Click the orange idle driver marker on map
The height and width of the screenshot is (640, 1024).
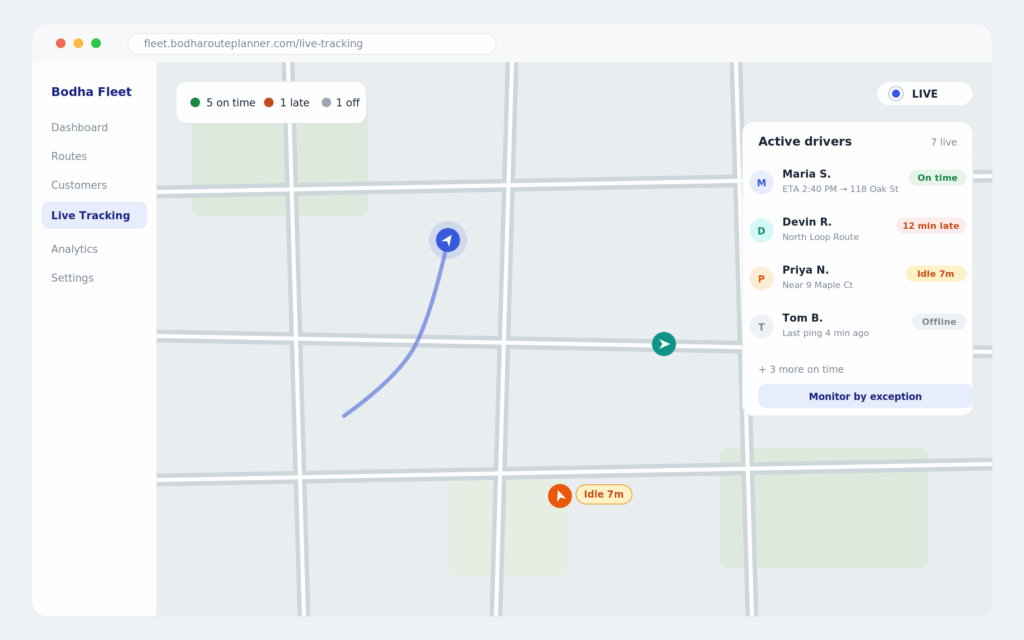(x=560, y=496)
